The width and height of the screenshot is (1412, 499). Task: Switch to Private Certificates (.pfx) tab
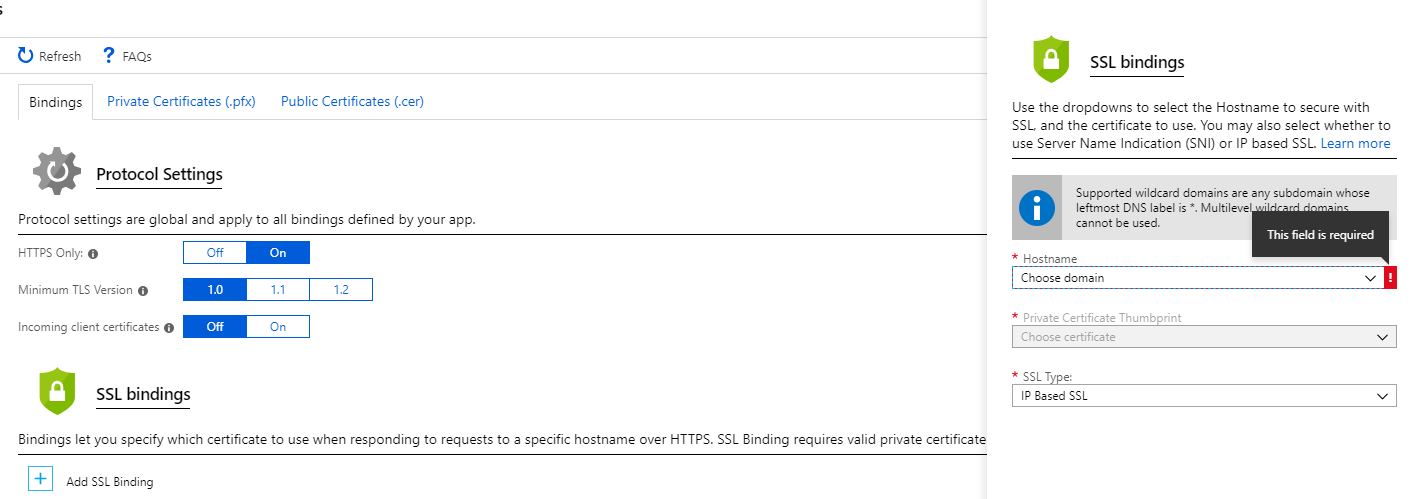click(181, 102)
